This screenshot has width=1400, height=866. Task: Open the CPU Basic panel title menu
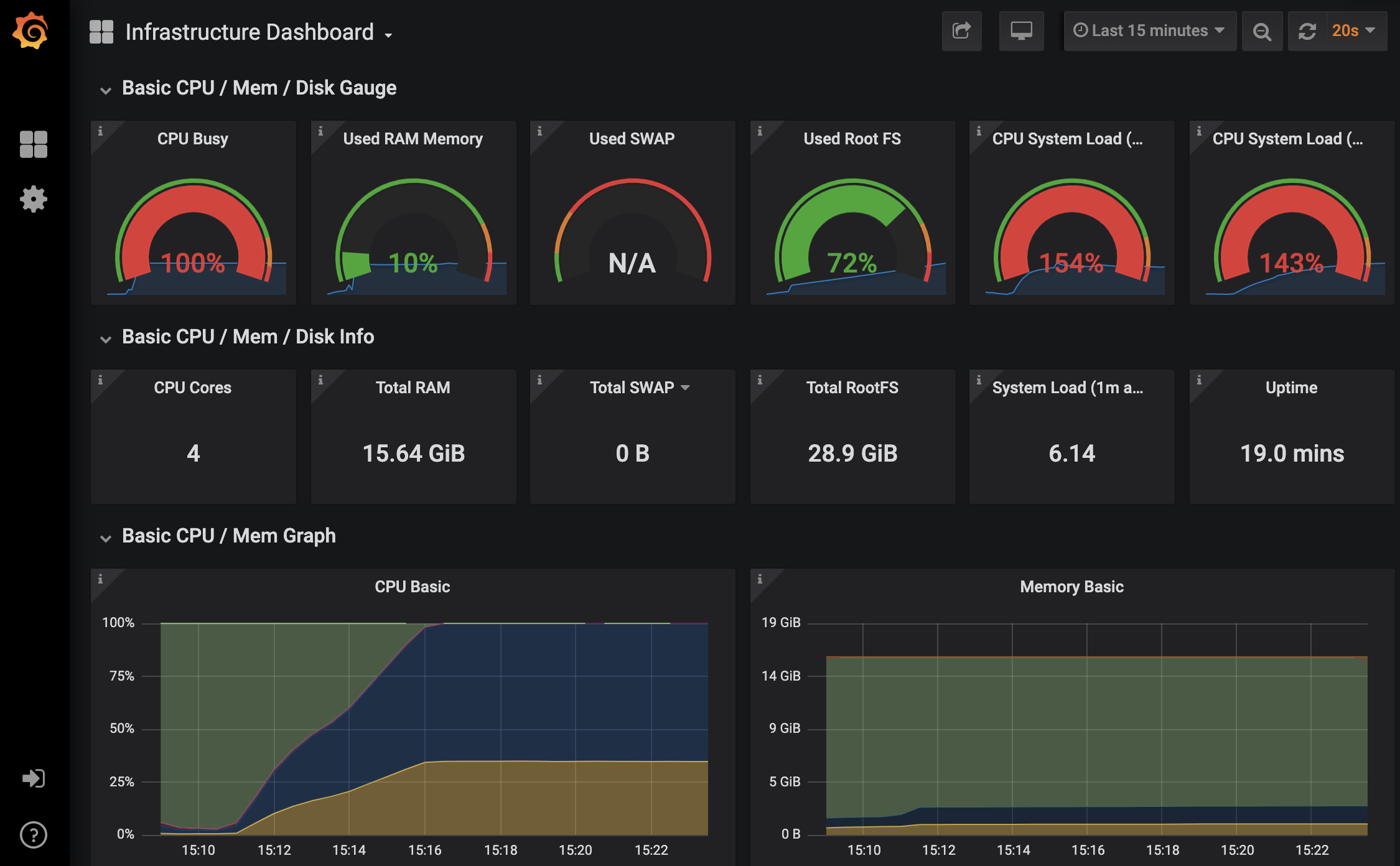(413, 587)
